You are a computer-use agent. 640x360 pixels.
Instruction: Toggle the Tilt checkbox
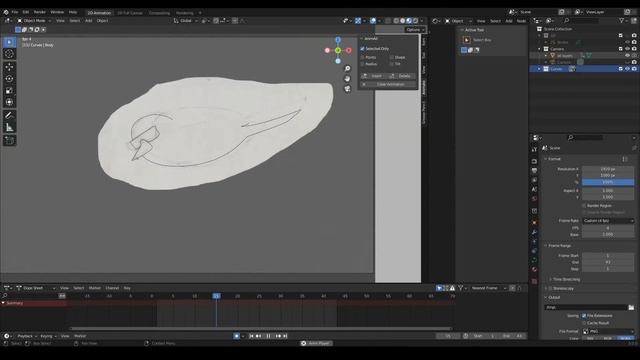(392, 64)
